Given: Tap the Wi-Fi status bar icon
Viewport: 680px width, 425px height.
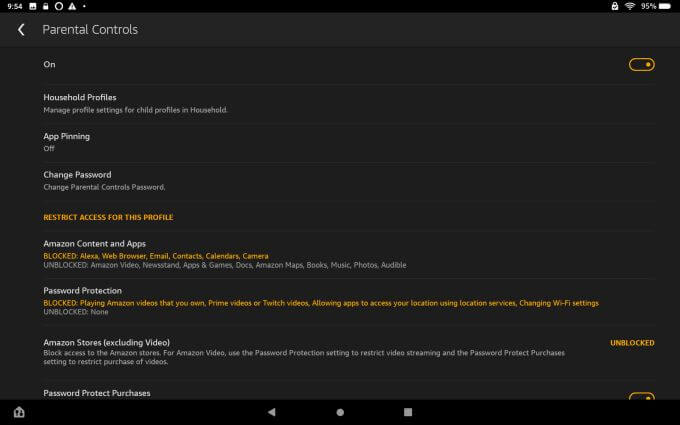Looking at the screenshot, I should 630,6.
